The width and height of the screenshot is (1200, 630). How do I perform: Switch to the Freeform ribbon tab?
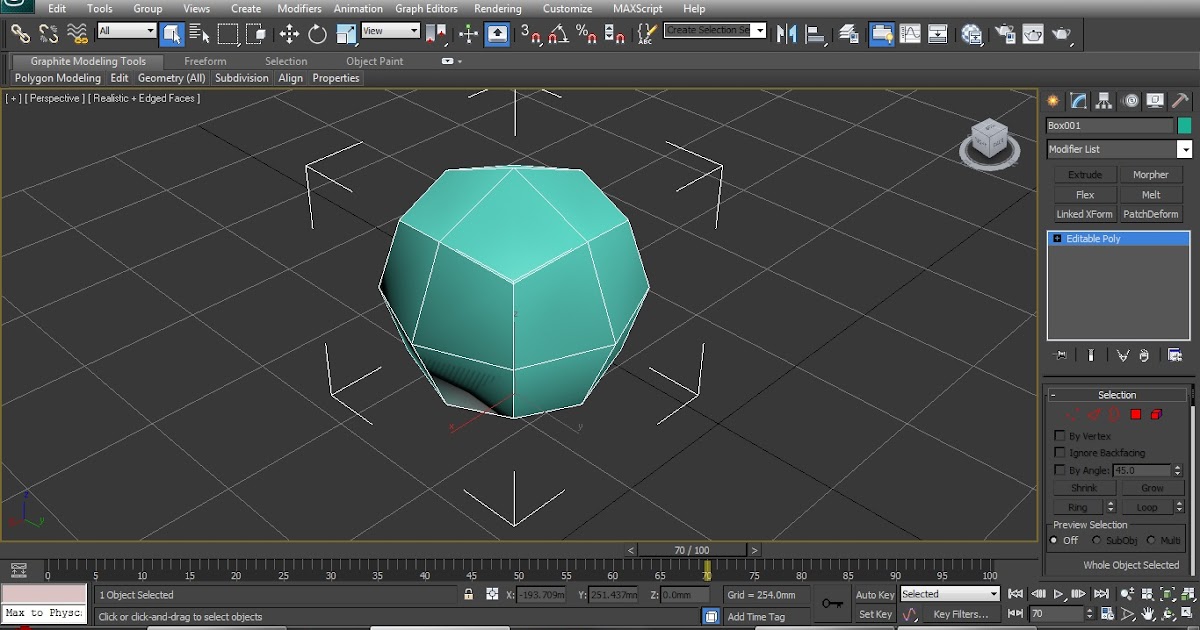click(205, 61)
